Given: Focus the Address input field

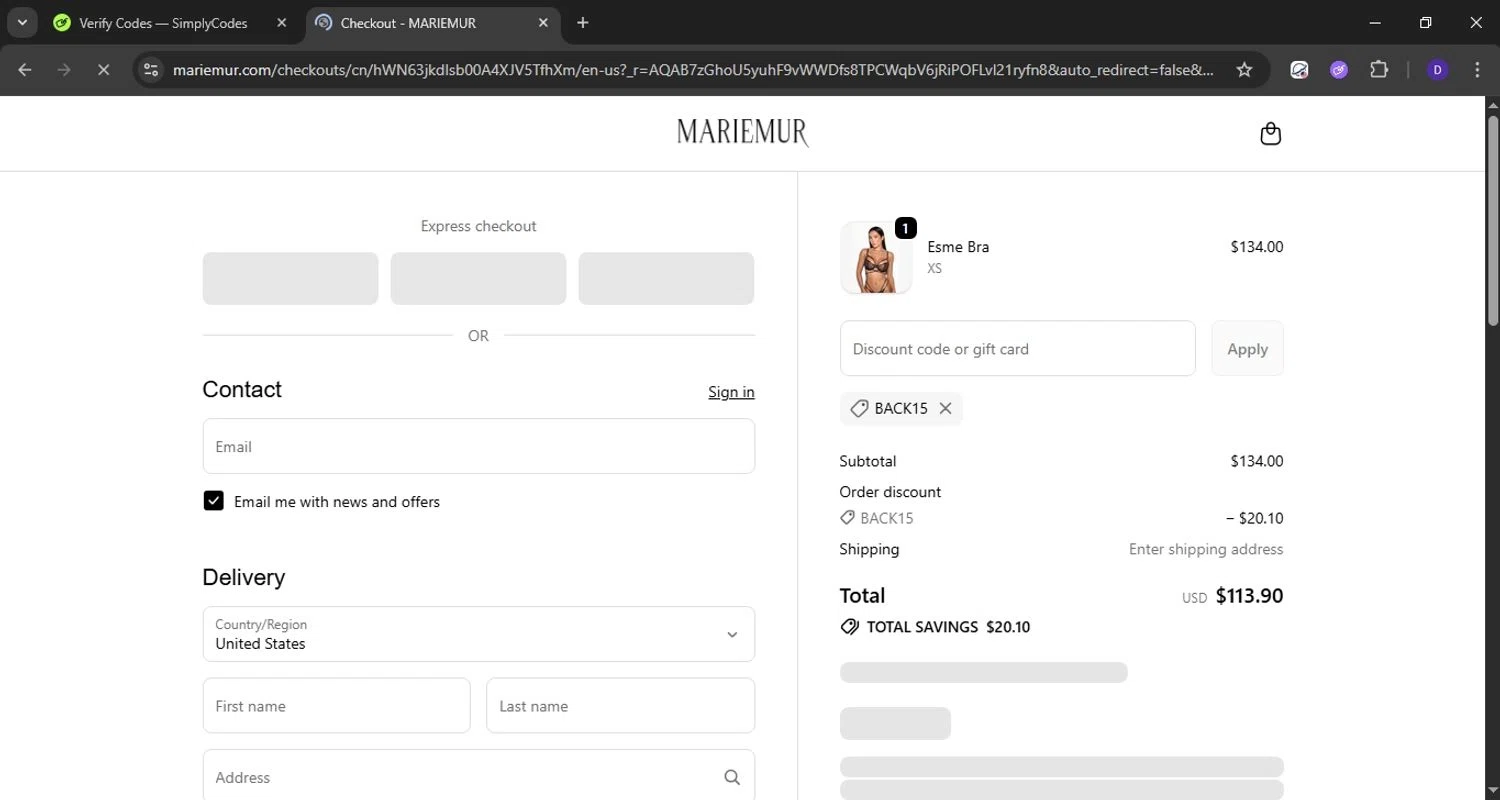Looking at the screenshot, I should [479, 776].
